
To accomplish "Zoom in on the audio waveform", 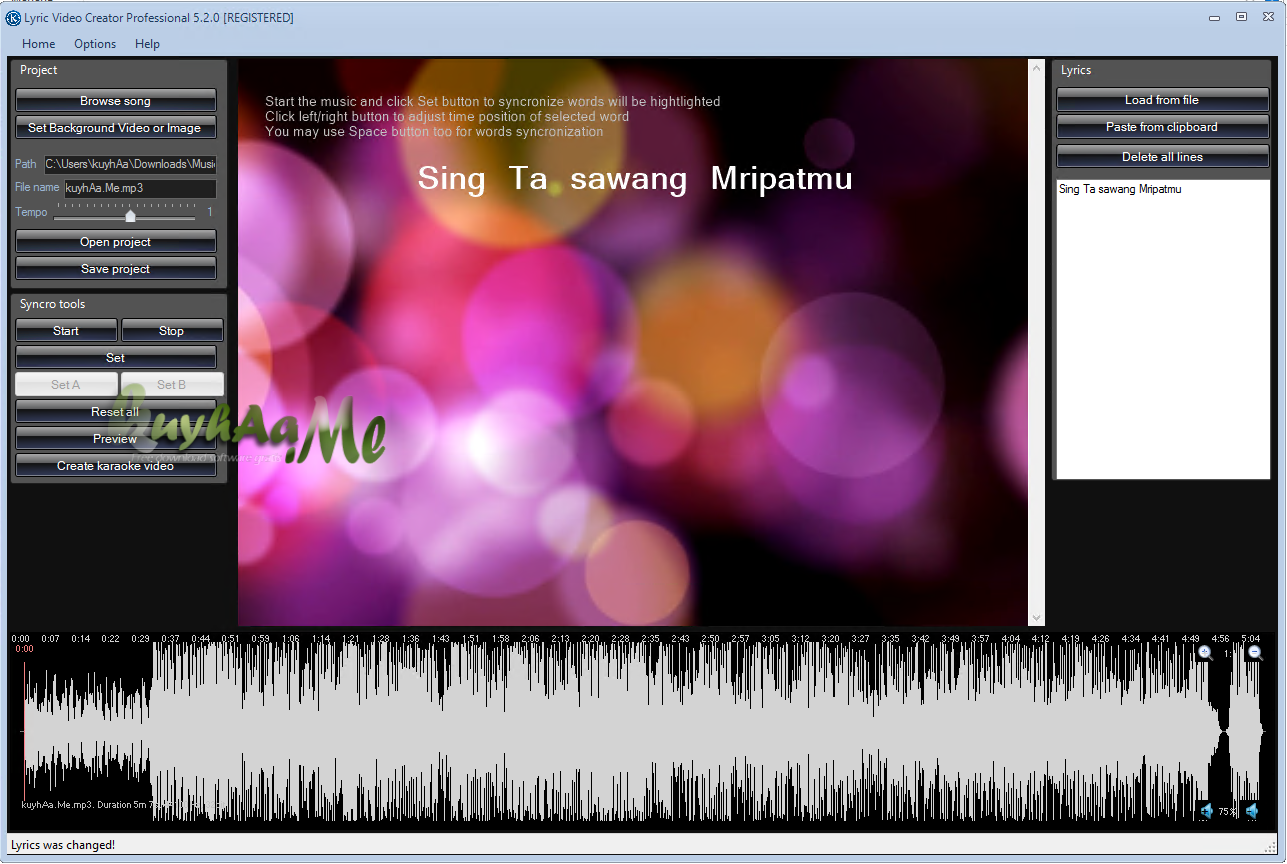I will point(1205,652).
